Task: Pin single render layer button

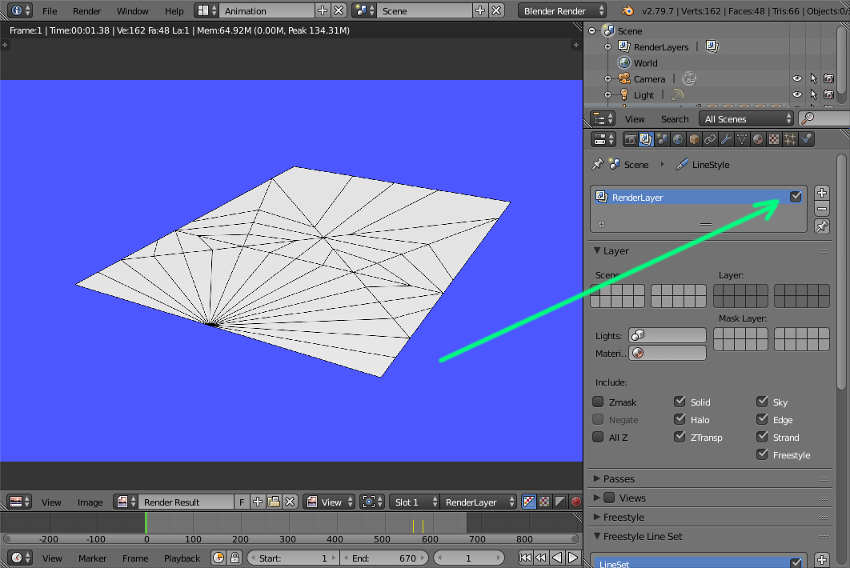Action: (x=822, y=227)
